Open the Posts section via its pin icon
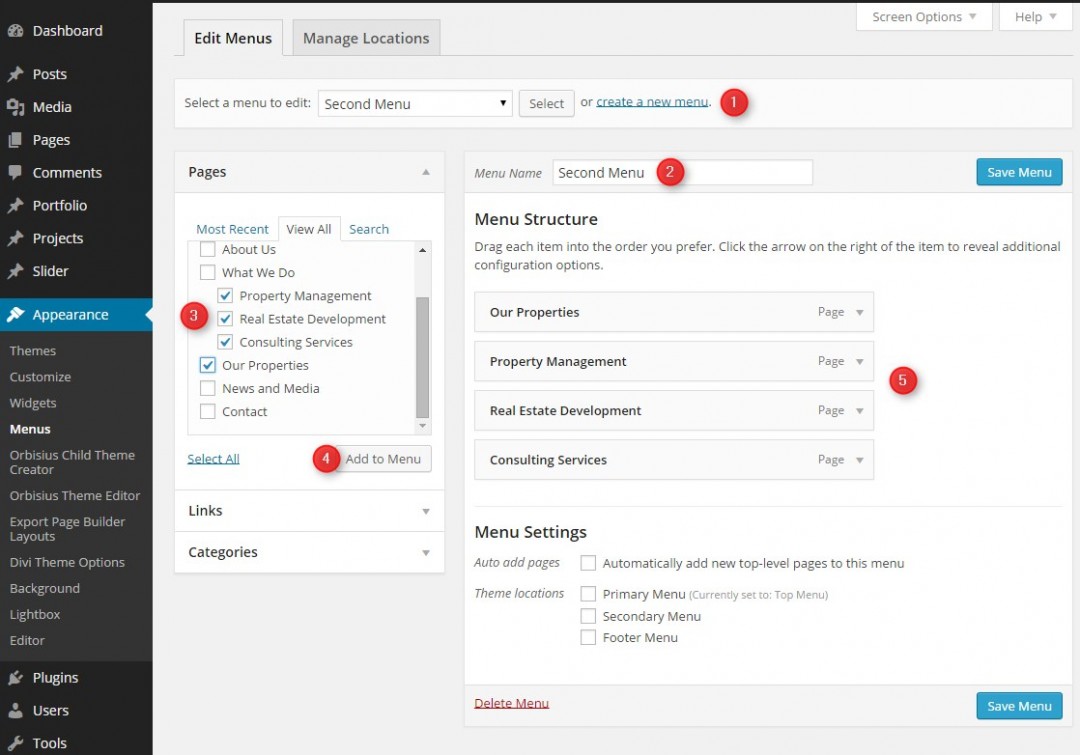Screen dimensions: 1080x755 pyautogui.click(x=16, y=73)
